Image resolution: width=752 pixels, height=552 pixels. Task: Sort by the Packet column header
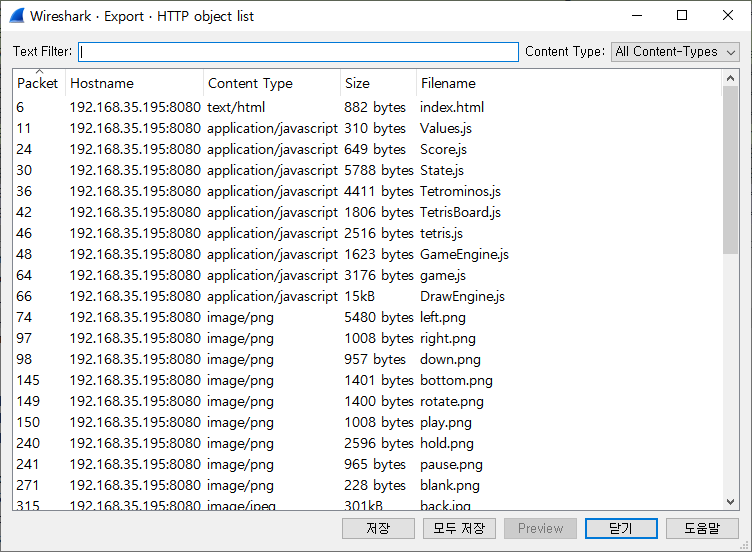pyautogui.click(x=37, y=83)
